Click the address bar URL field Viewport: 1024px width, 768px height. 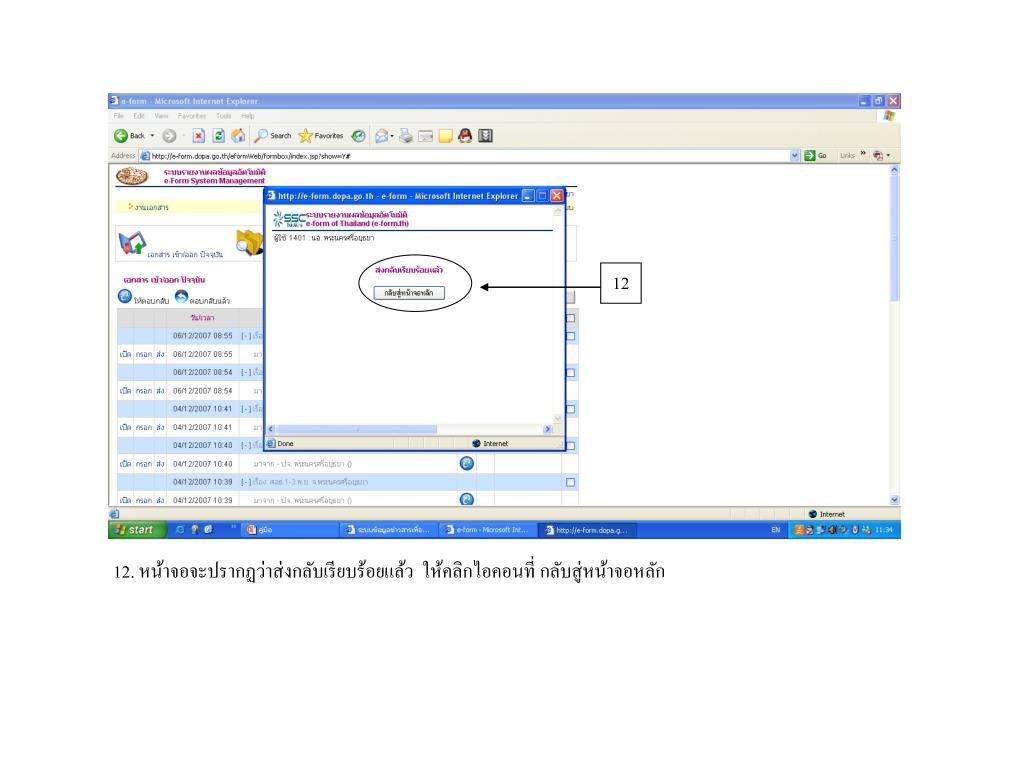(465, 156)
